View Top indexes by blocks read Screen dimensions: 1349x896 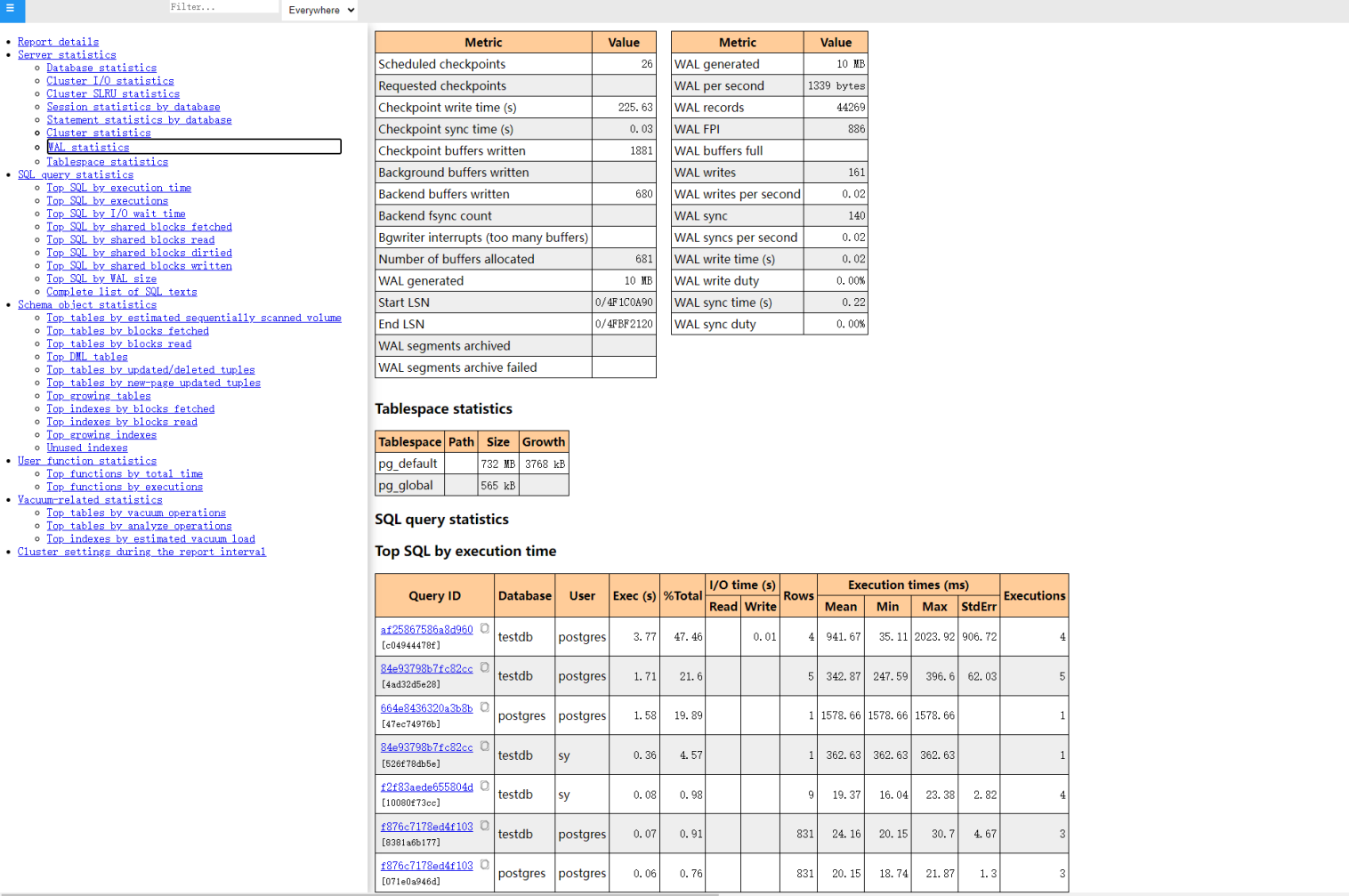[122, 422]
